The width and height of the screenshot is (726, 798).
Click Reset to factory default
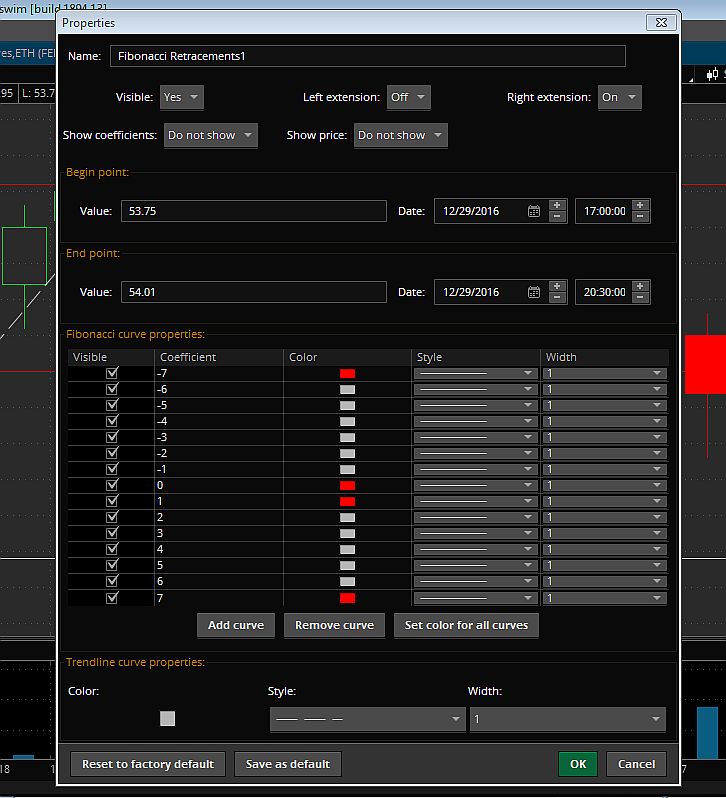click(148, 764)
